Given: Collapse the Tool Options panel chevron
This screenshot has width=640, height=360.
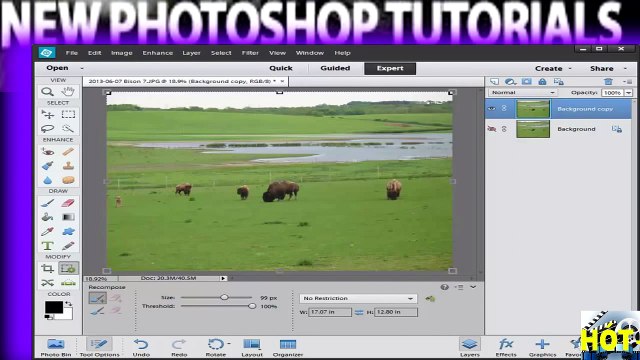Looking at the screenshot, I should pyautogui.click(x=473, y=287).
